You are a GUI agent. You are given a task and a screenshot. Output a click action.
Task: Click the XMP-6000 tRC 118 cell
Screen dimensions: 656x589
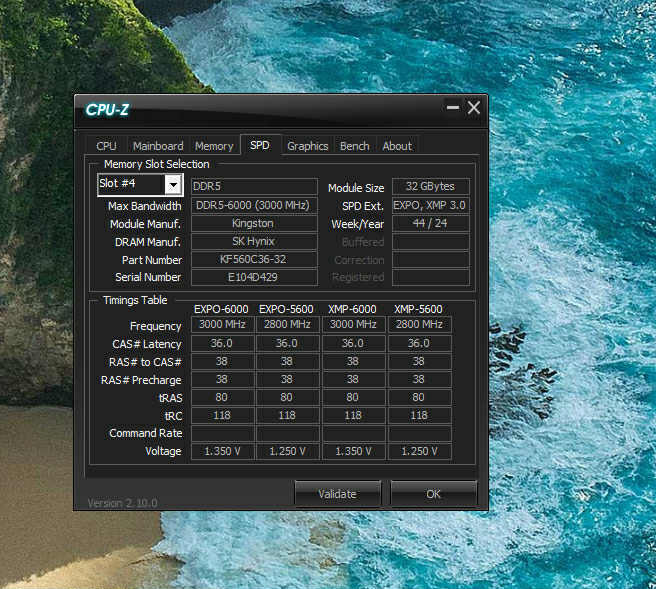coord(354,415)
